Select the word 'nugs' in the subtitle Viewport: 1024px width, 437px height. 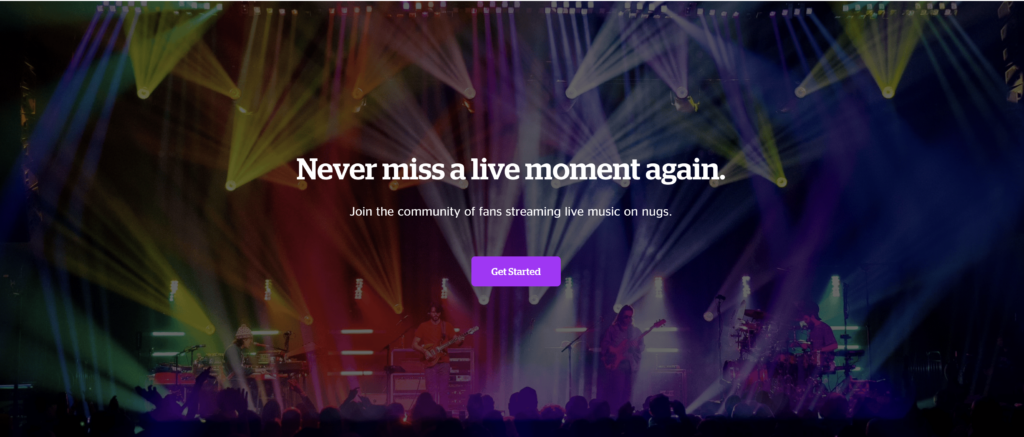[656, 213]
